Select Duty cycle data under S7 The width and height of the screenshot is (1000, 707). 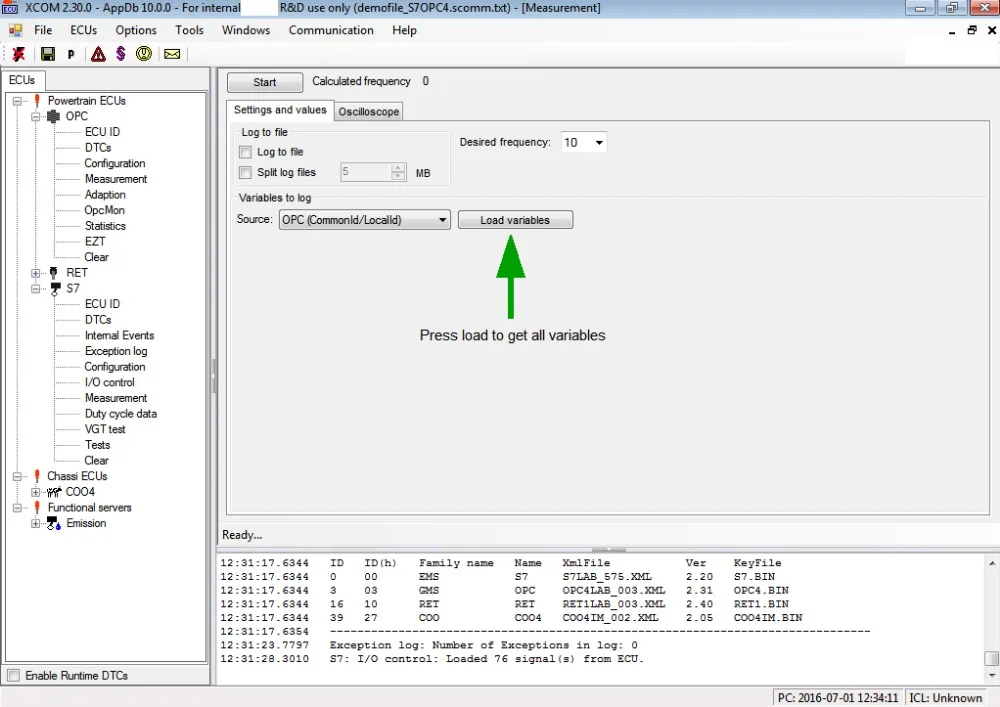click(x=121, y=414)
